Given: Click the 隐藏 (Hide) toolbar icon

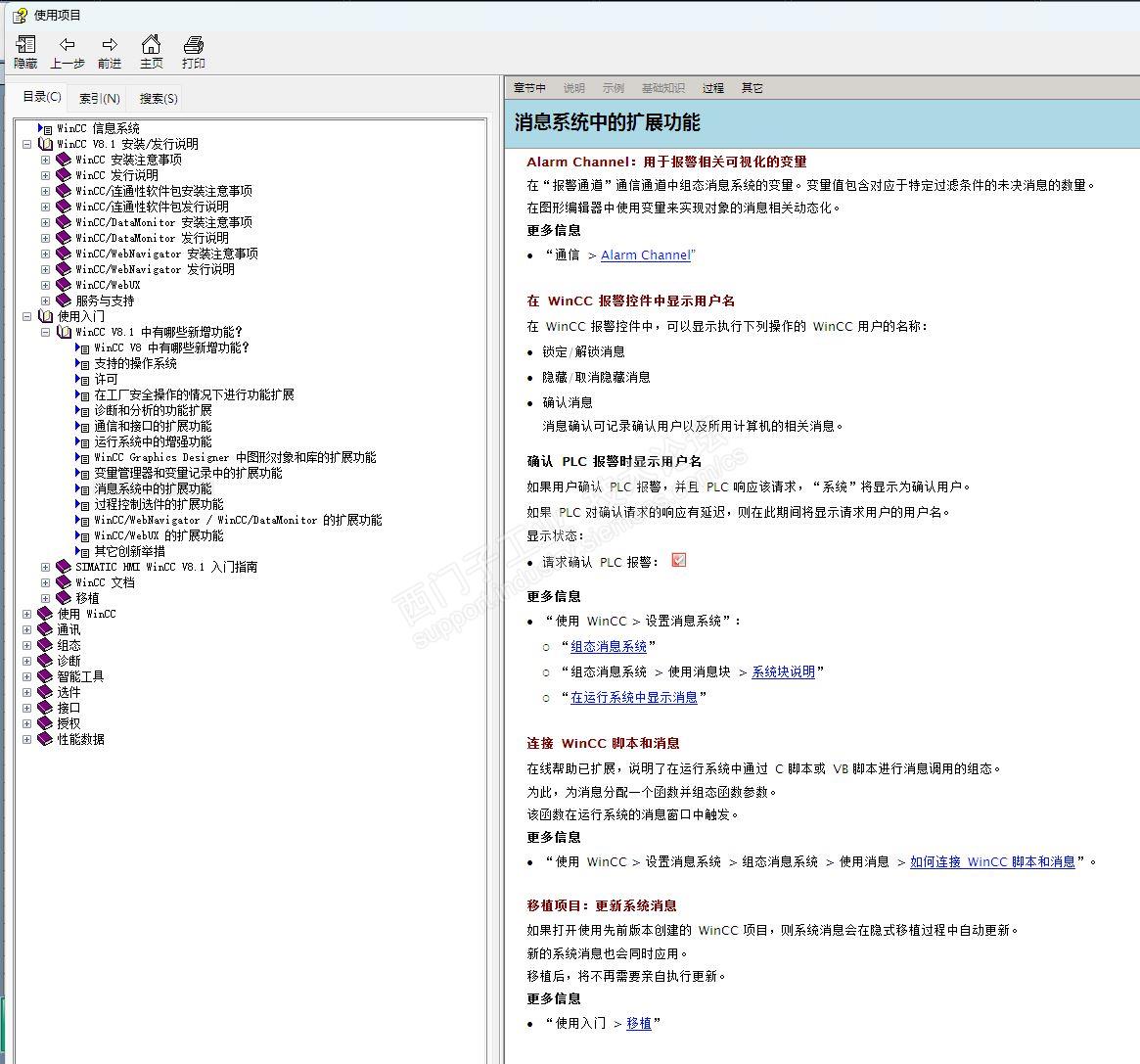Looking at the screenshot, I should (25, 45).
